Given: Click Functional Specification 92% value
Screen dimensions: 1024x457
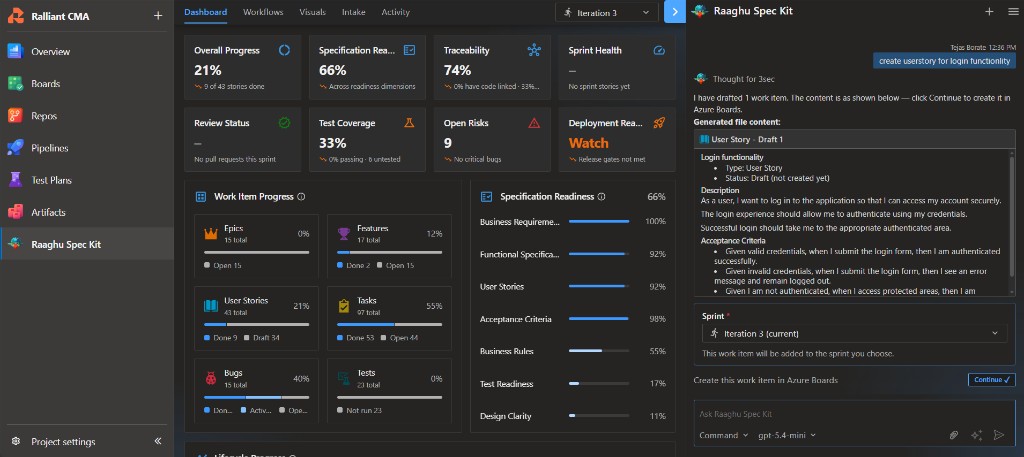Looking at the screenshot, I should (657, 254).
